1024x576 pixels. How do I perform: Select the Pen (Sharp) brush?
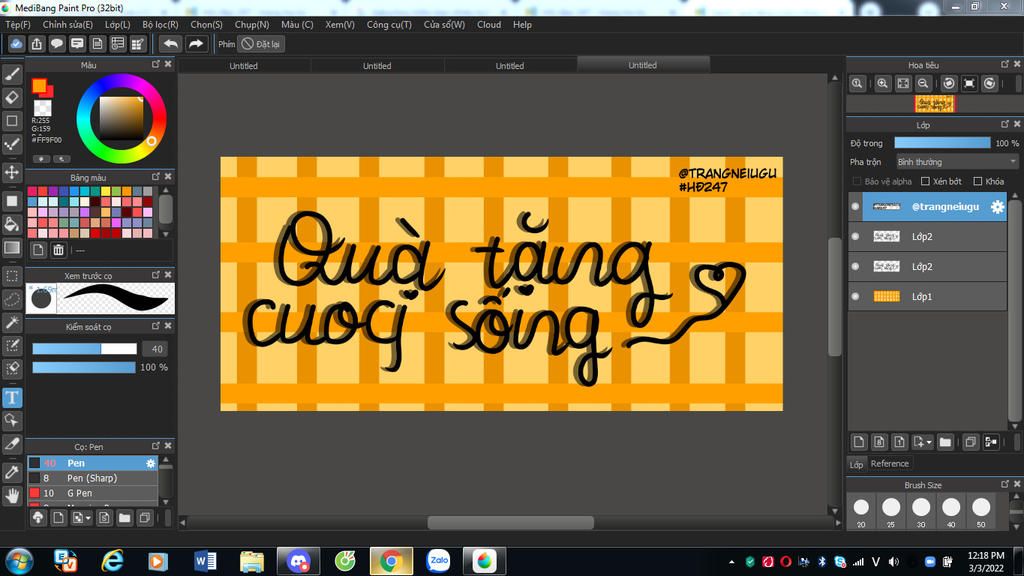pos(92,478)
